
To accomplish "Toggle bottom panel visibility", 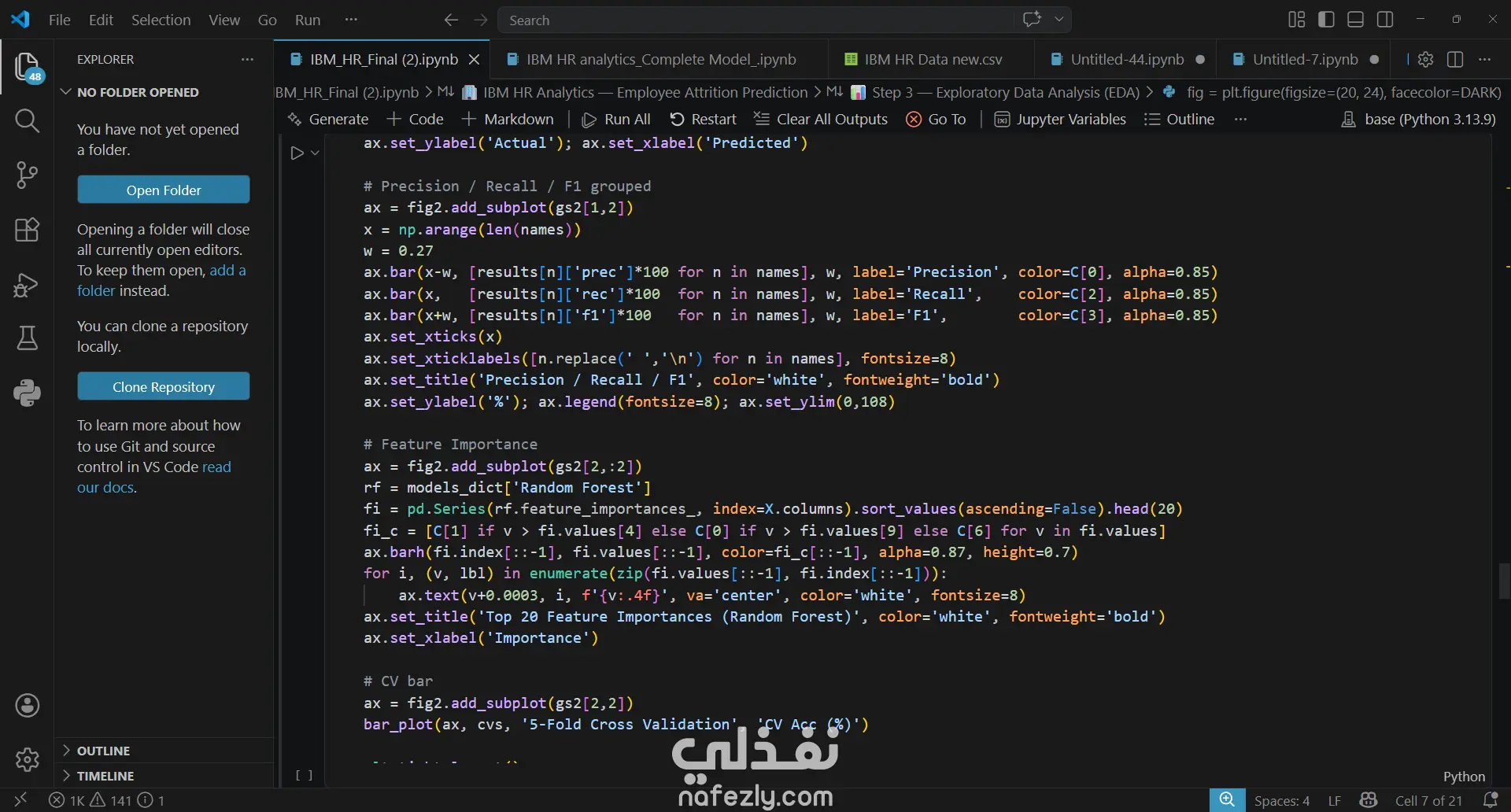I will [1355, 20].
